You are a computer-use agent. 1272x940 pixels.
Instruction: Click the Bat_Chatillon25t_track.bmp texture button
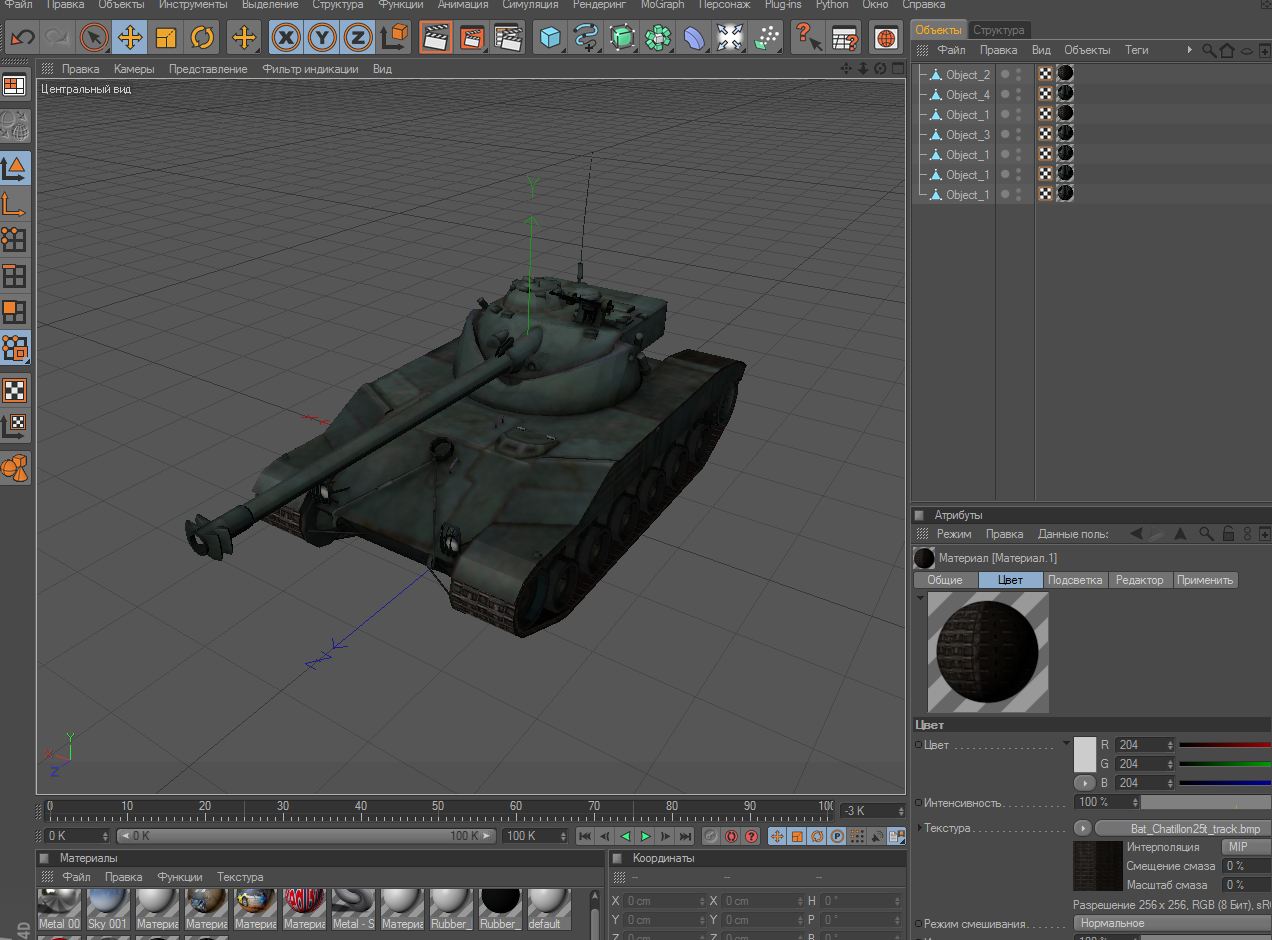(1182, 828)
